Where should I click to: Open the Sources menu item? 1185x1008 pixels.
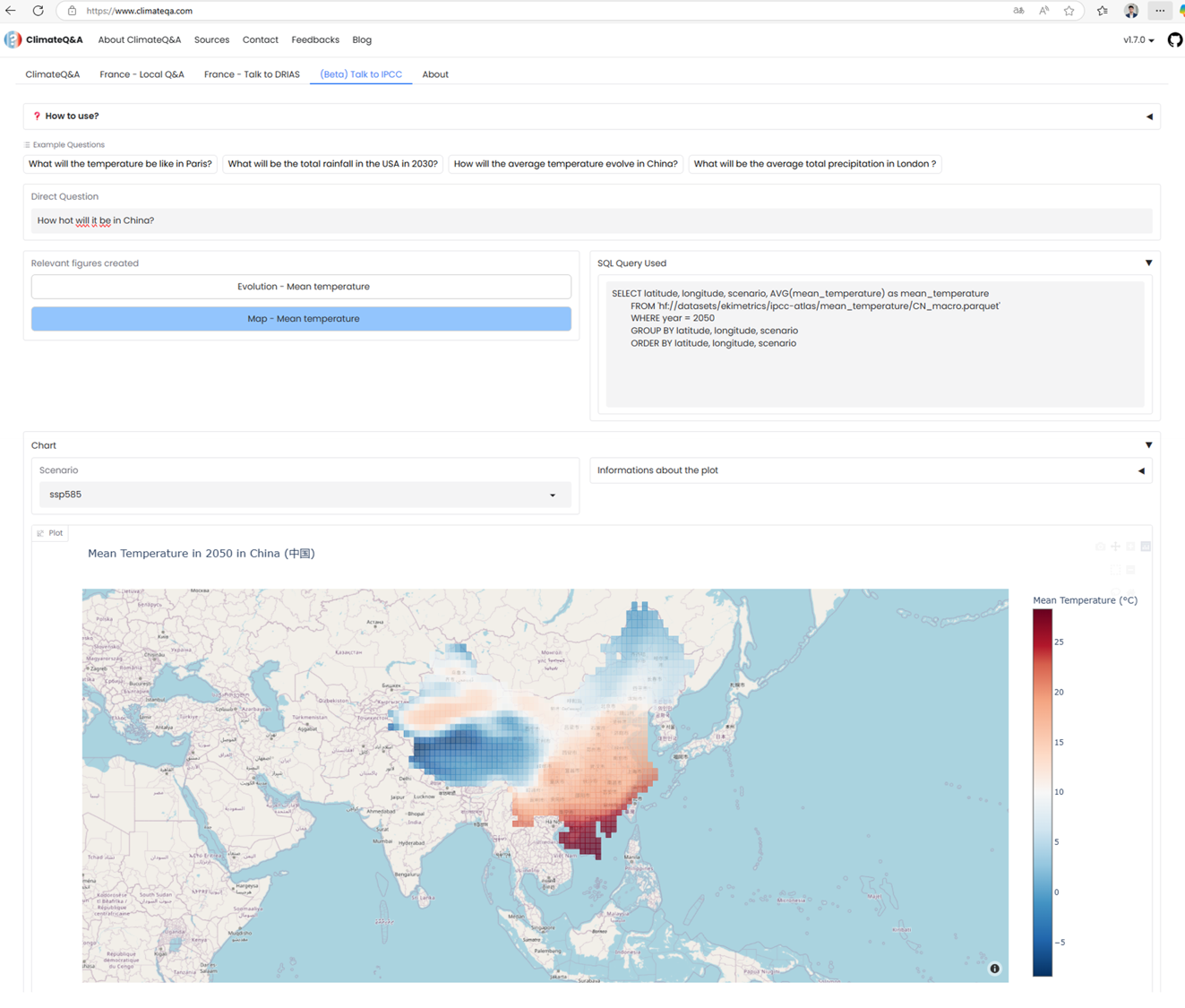click(x=211, y=39)
